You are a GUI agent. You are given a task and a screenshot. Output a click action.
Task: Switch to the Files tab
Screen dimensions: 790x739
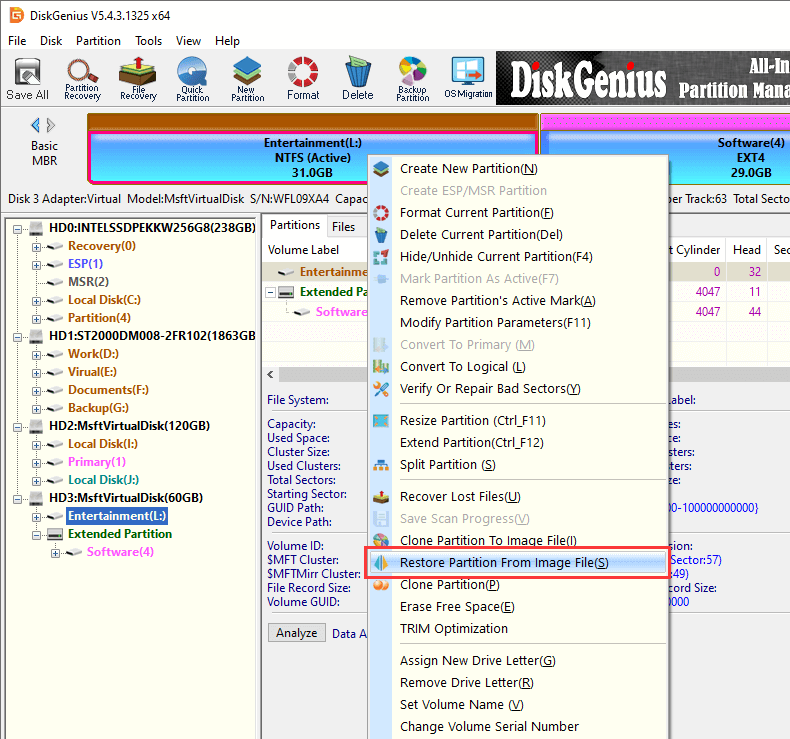coord(343,226)
